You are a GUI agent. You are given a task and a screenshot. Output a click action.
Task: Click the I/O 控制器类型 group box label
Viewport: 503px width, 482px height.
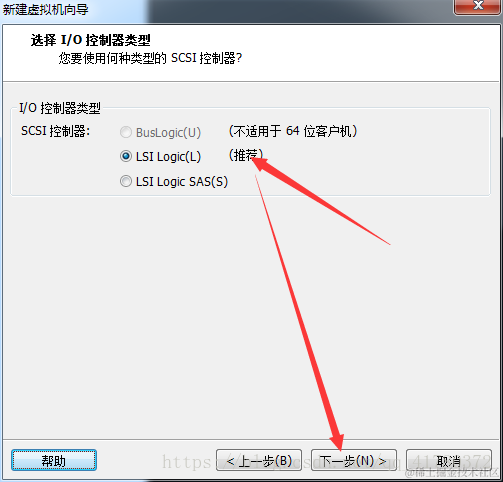tap(60, 108)
